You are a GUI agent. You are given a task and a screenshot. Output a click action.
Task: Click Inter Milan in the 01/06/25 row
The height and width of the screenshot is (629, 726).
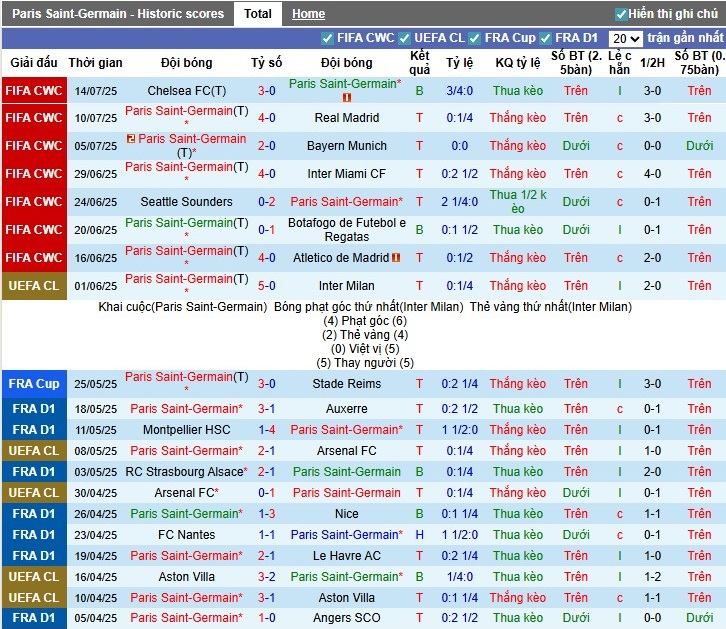point(347,286)
